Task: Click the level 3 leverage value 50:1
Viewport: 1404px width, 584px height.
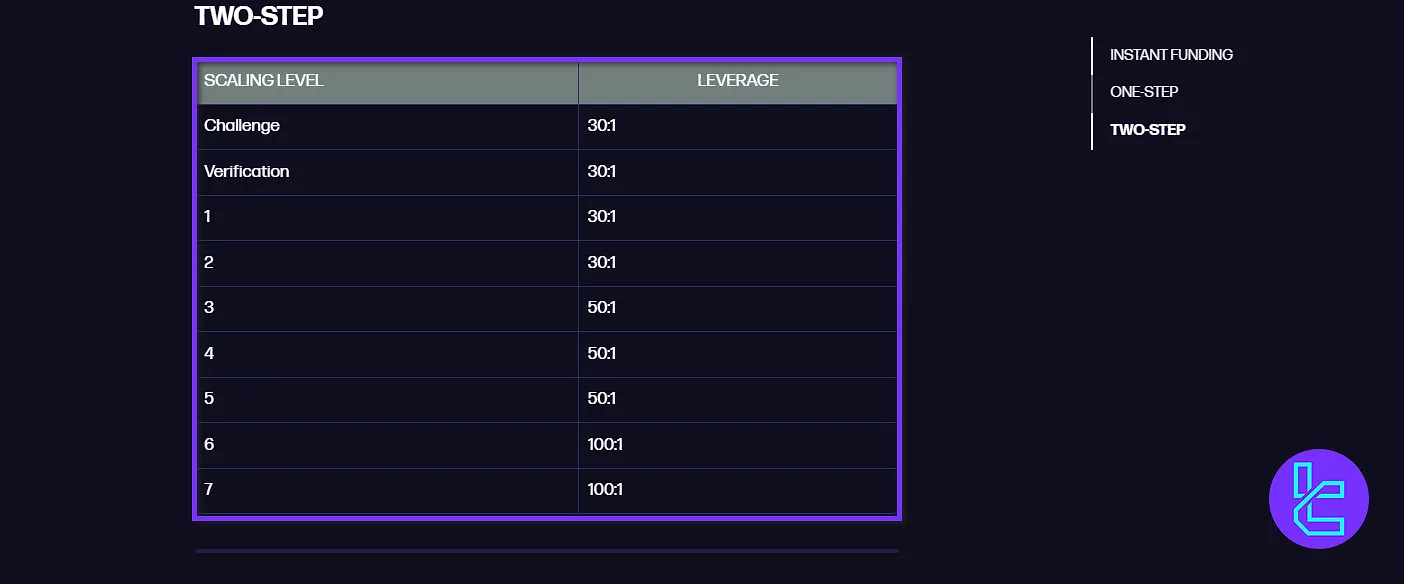Action: point(602,308)
